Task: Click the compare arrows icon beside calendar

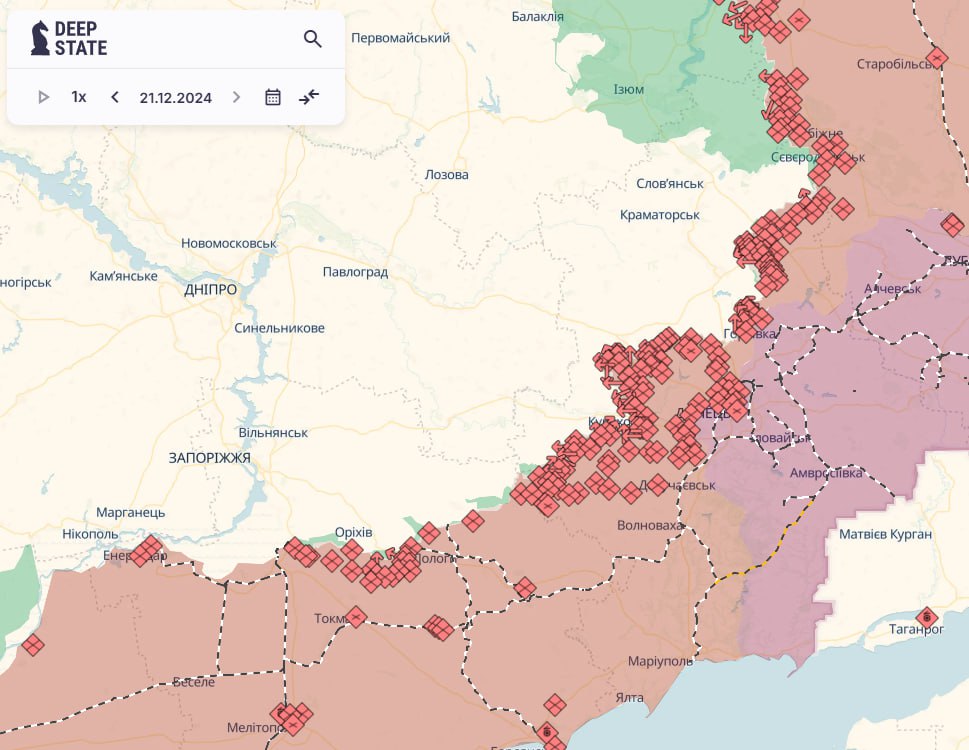Action: point(309,97)
